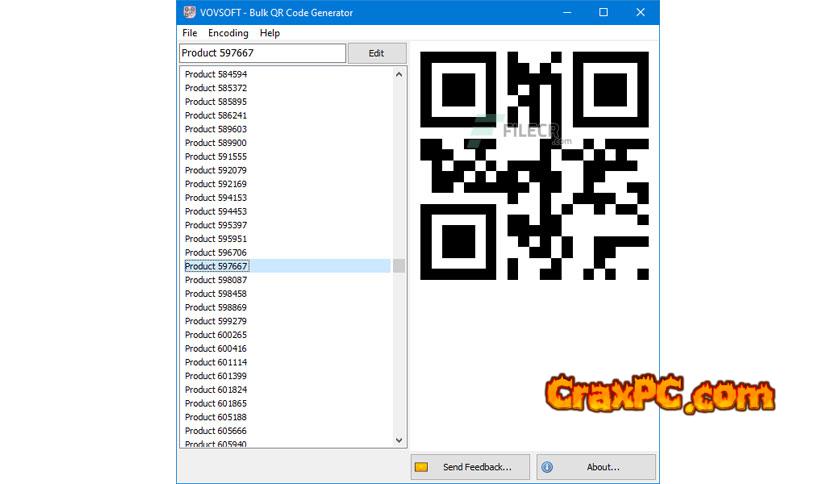
Task: Click the info icon on About button
Action: (547, 467)
